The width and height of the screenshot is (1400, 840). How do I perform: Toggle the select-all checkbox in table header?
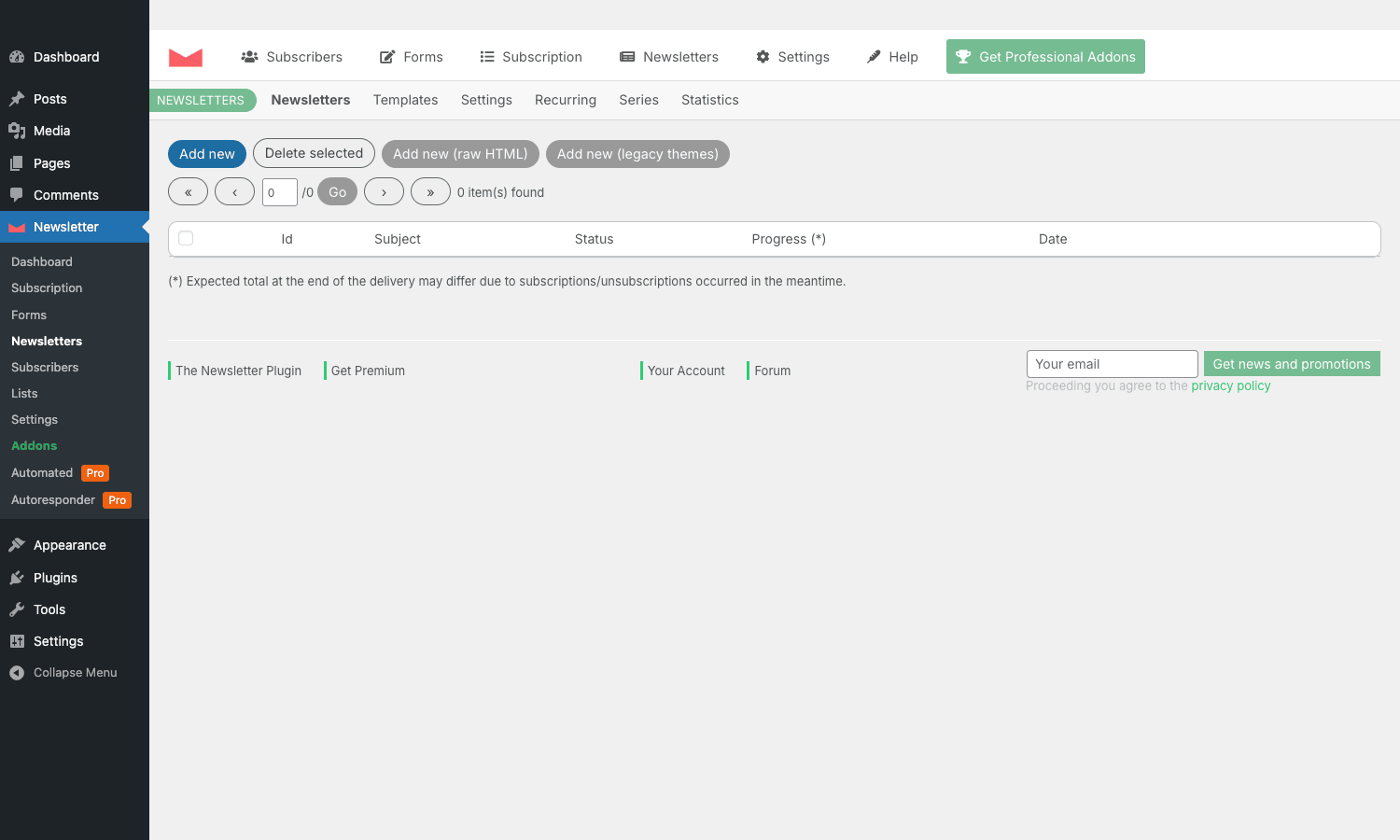(x=186, y=238)
